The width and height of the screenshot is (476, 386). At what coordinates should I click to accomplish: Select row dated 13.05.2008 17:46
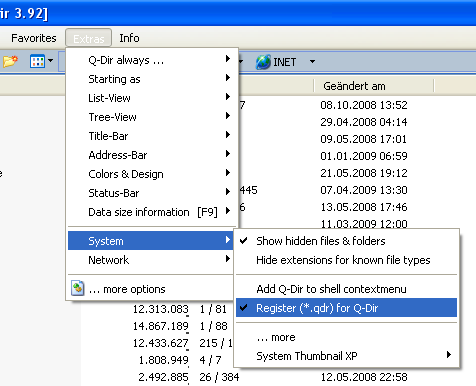click(364, 207)
